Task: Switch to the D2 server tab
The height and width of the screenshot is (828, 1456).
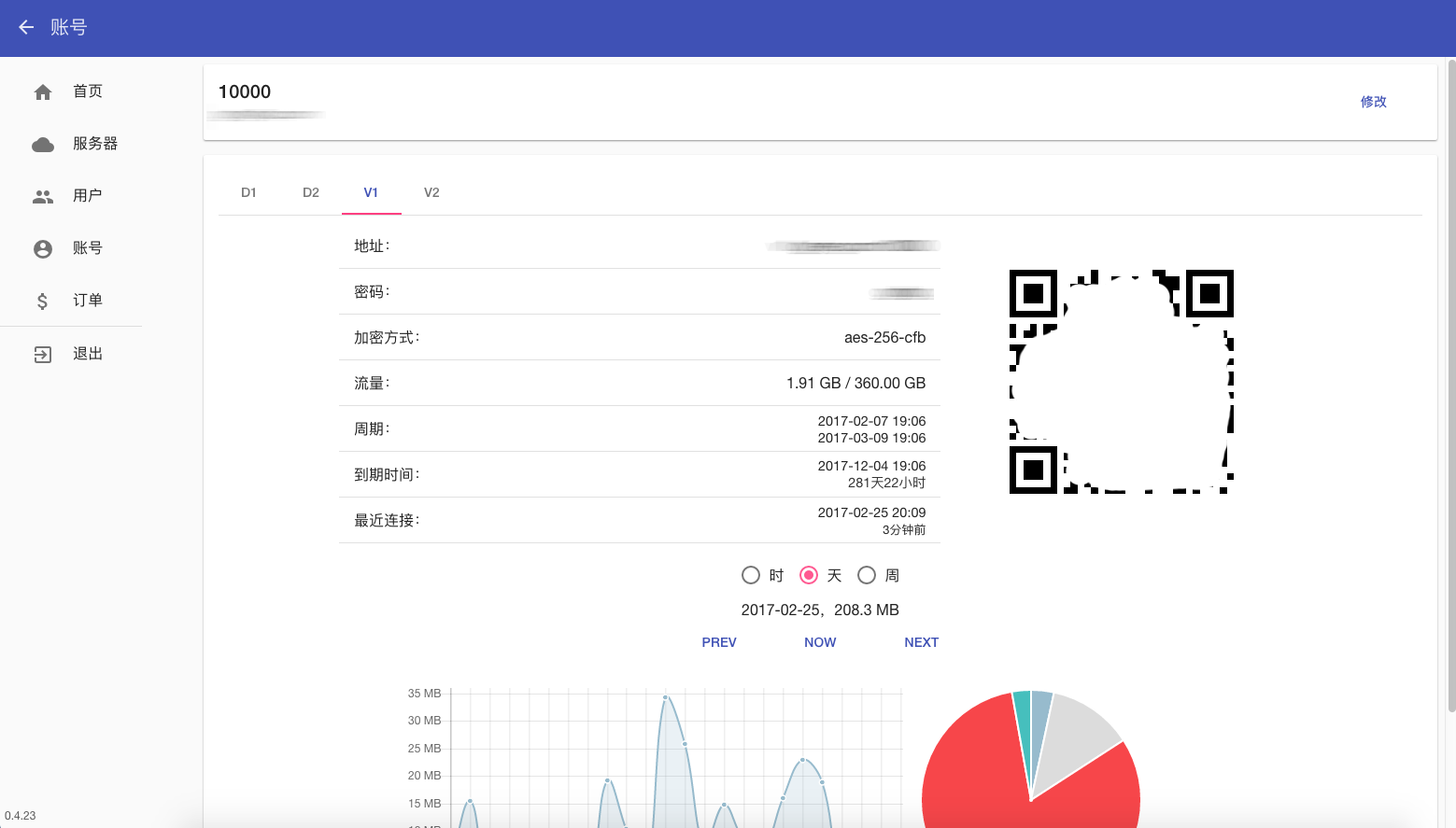Action: 311,192
